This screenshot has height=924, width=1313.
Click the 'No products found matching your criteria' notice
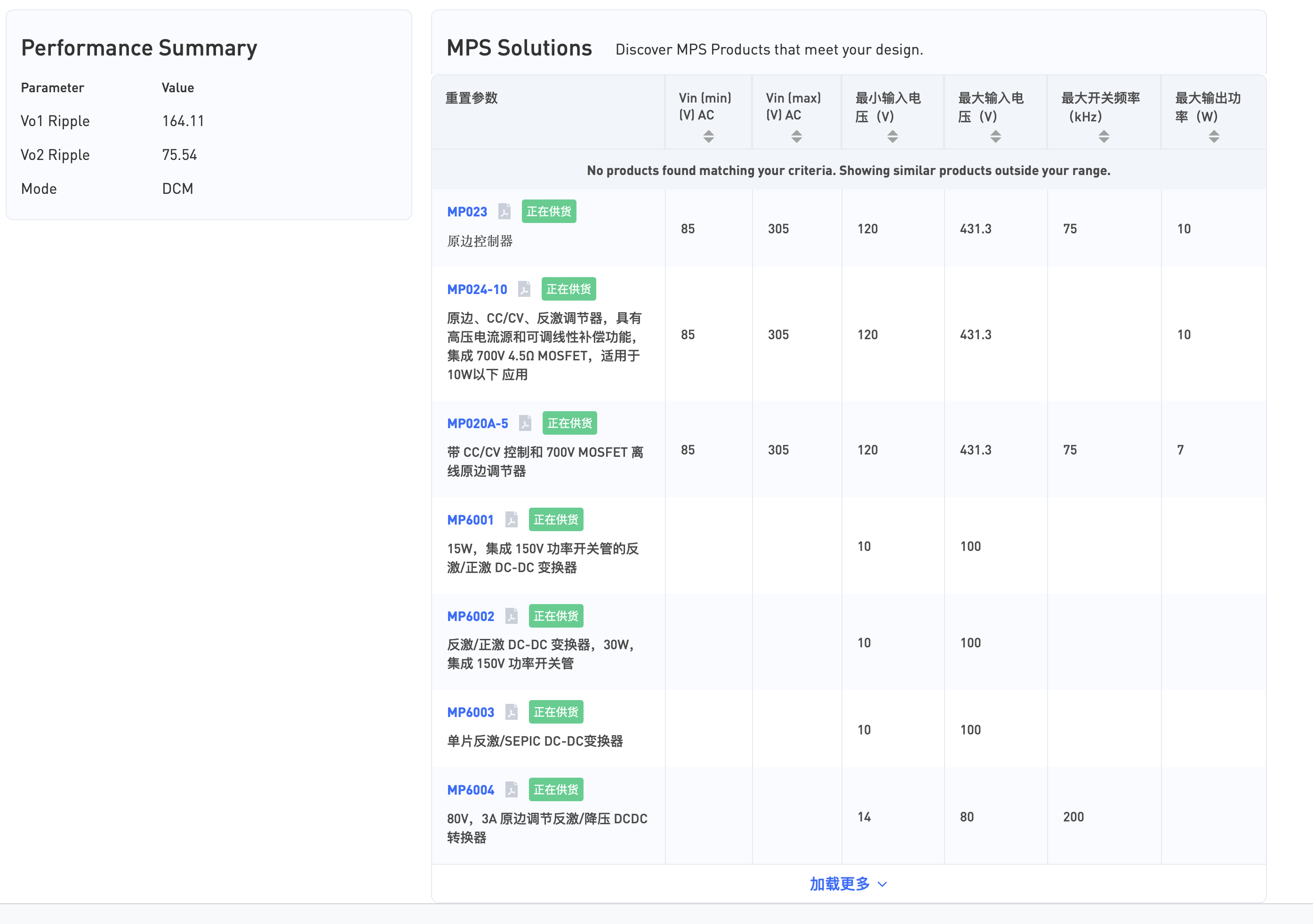pos(849,170)
